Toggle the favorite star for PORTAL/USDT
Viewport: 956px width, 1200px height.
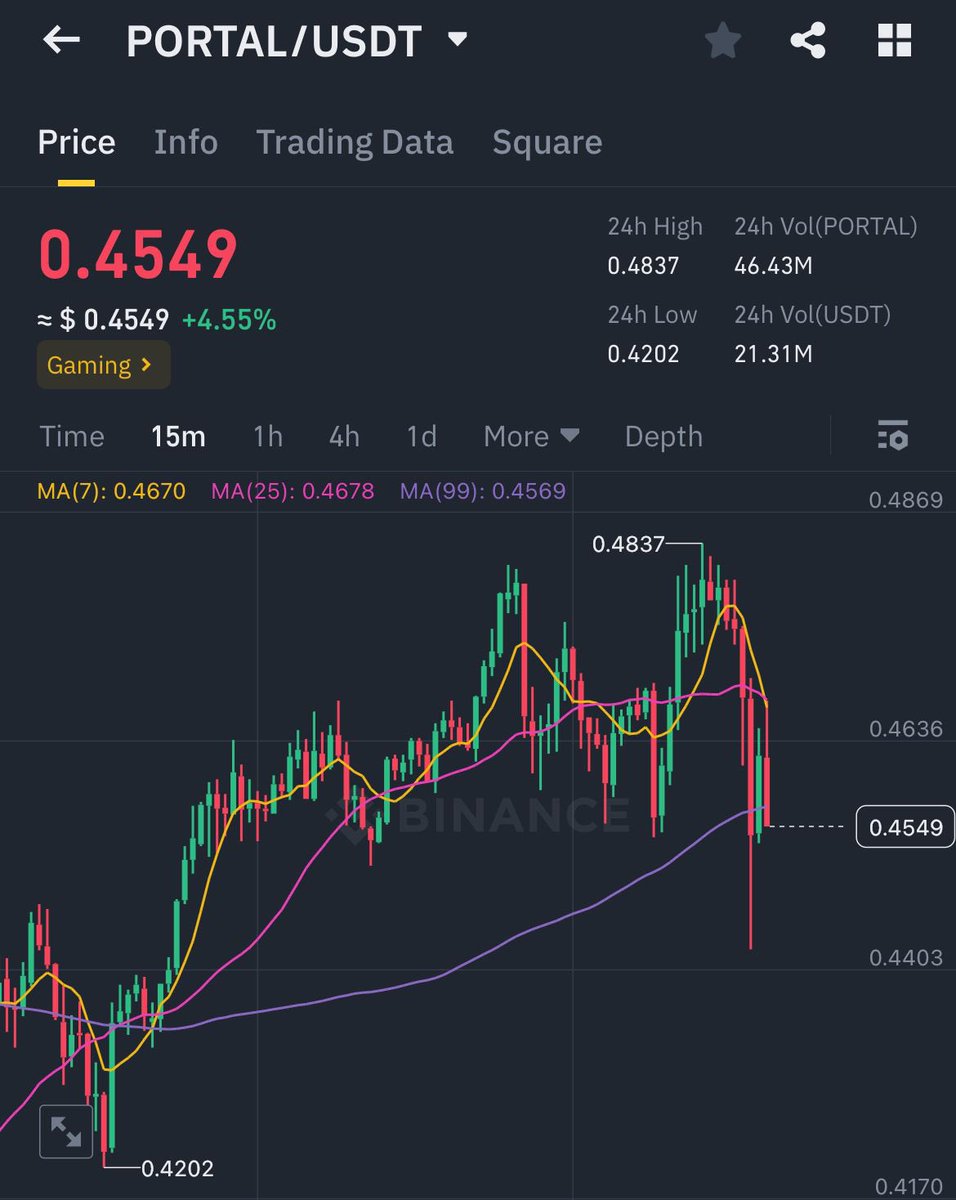pyautogui.click(x=722, y=40)
